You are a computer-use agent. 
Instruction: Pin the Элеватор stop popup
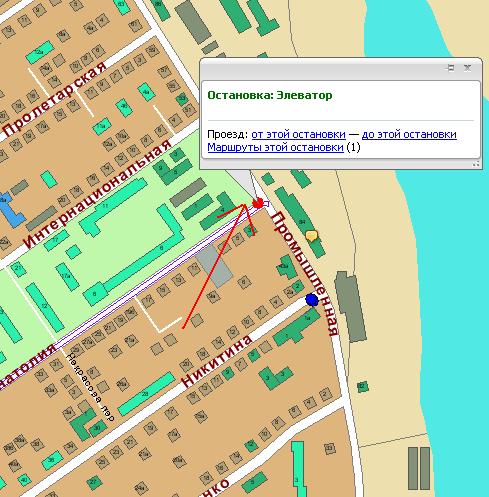tap(450, 68)
